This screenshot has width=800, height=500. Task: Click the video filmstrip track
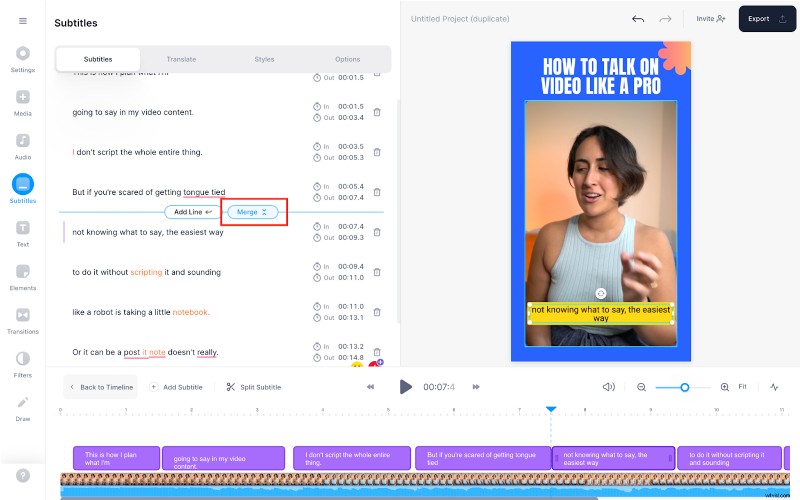point(425,479)
